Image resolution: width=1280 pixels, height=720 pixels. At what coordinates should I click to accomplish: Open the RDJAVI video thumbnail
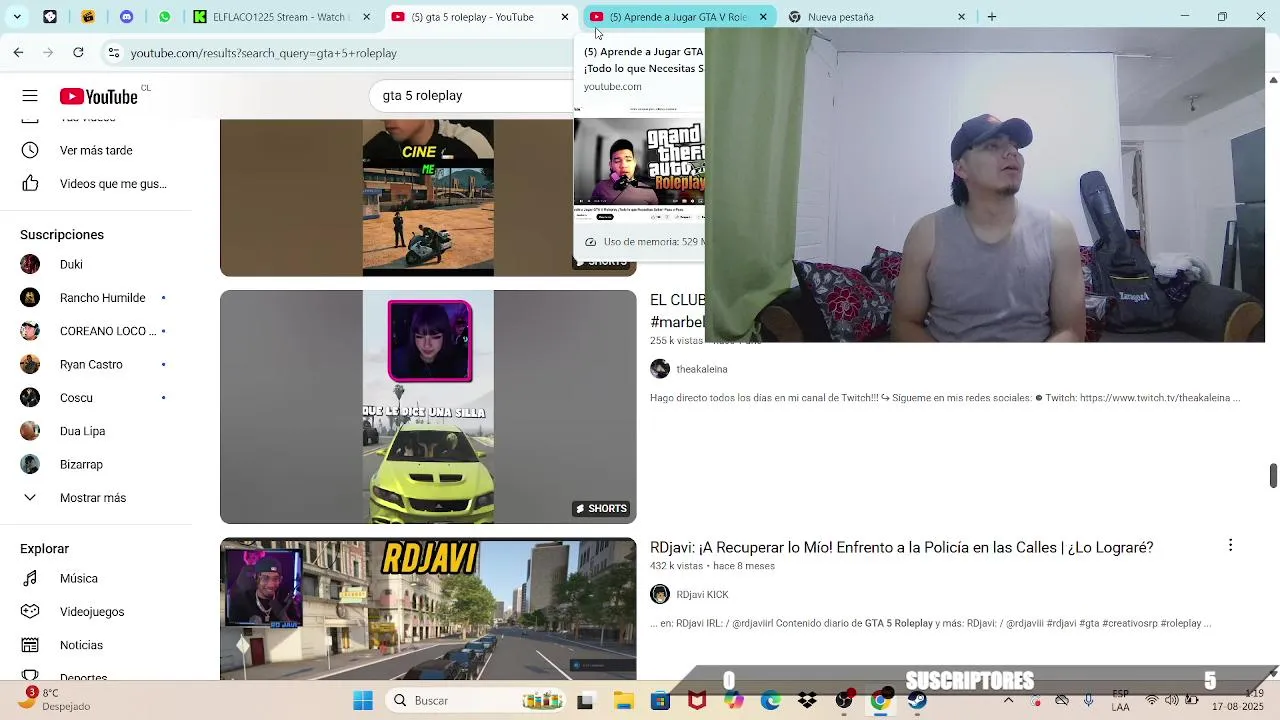[428, 609]
